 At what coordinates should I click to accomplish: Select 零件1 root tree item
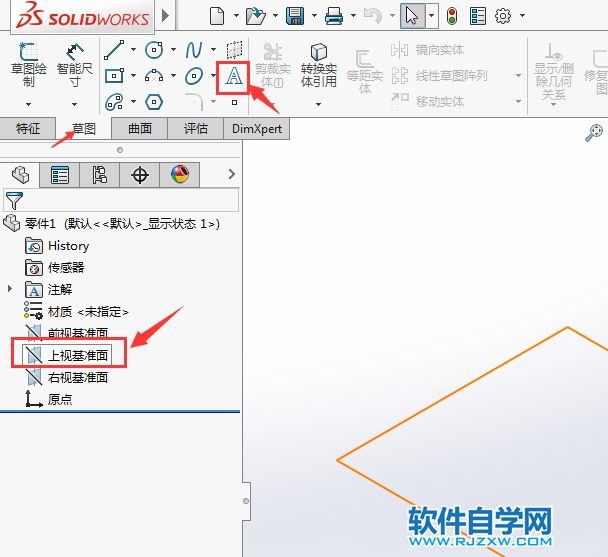(x=112, y=224)
